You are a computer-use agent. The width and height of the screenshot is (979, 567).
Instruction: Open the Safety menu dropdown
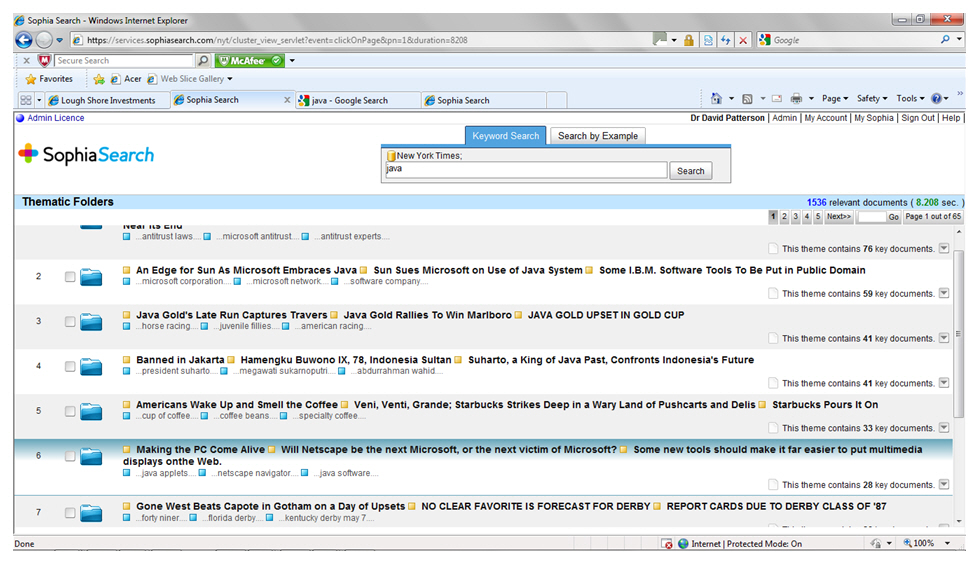pos(872,99)
